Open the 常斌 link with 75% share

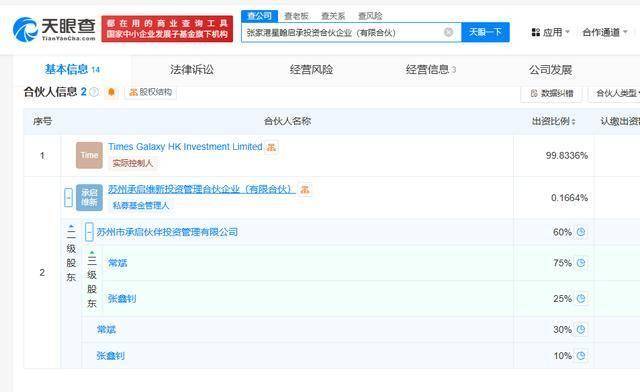[118, 263]
